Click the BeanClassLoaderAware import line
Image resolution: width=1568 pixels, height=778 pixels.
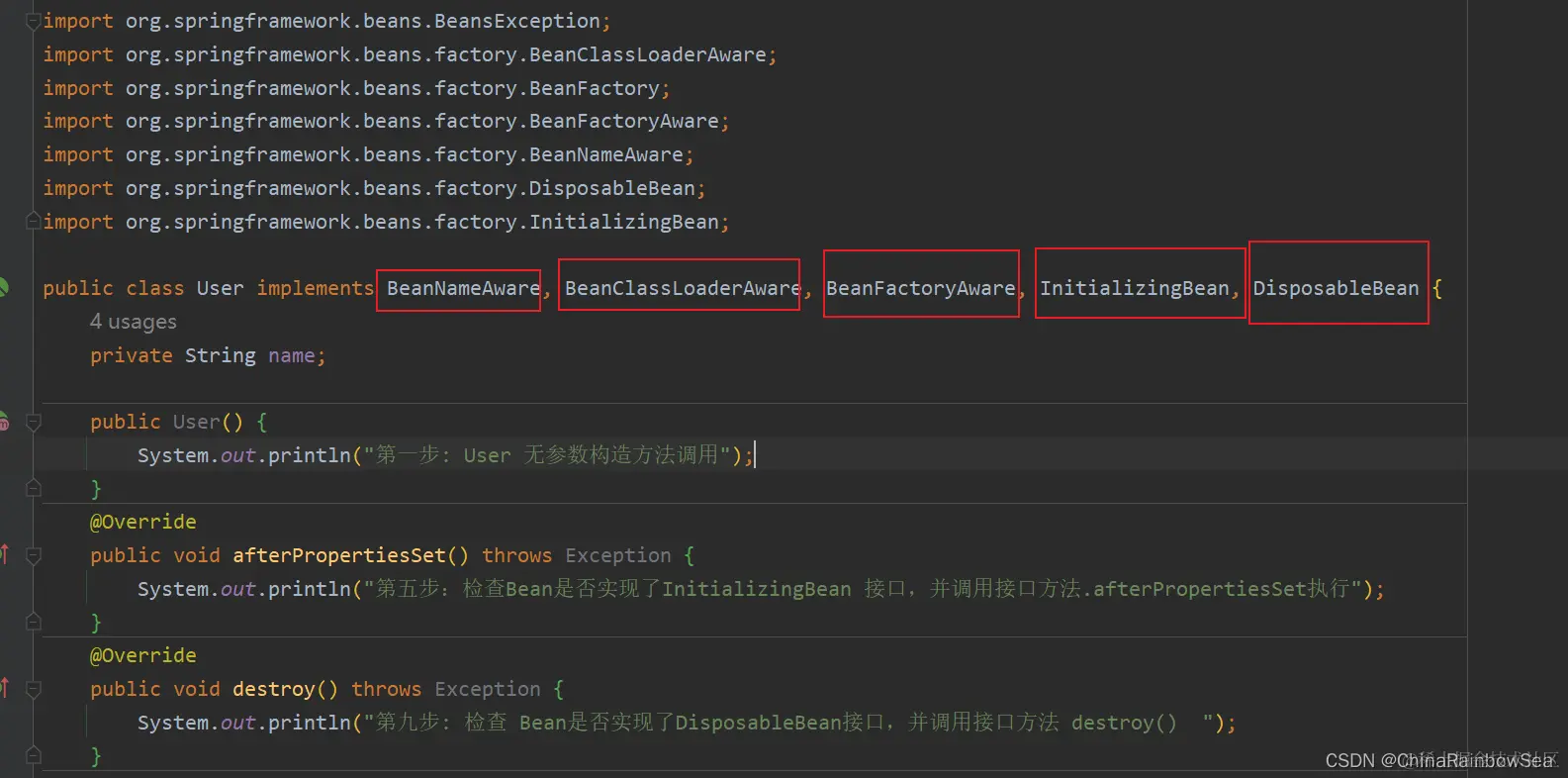click(x=410, y=54)
